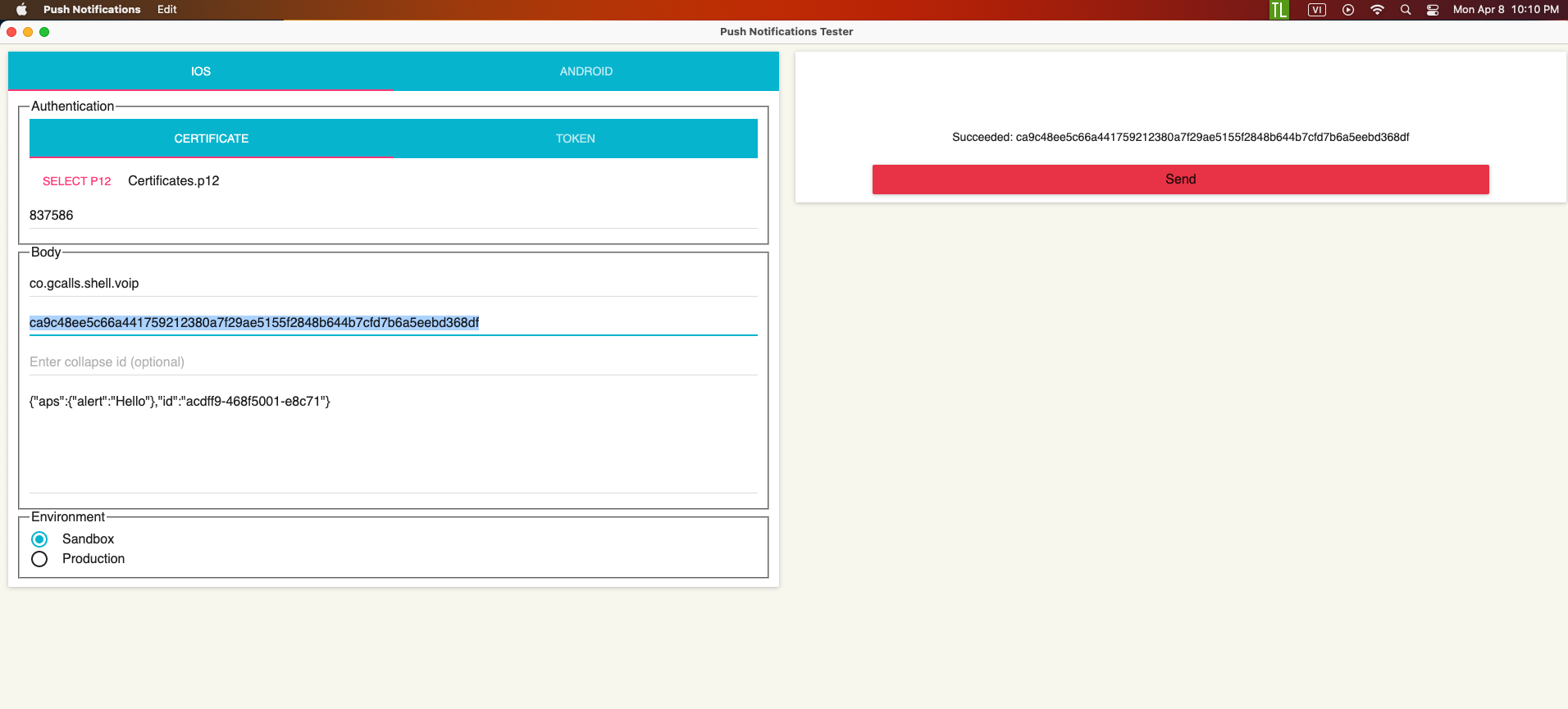Switch to the IOS tab

(201, 71)
